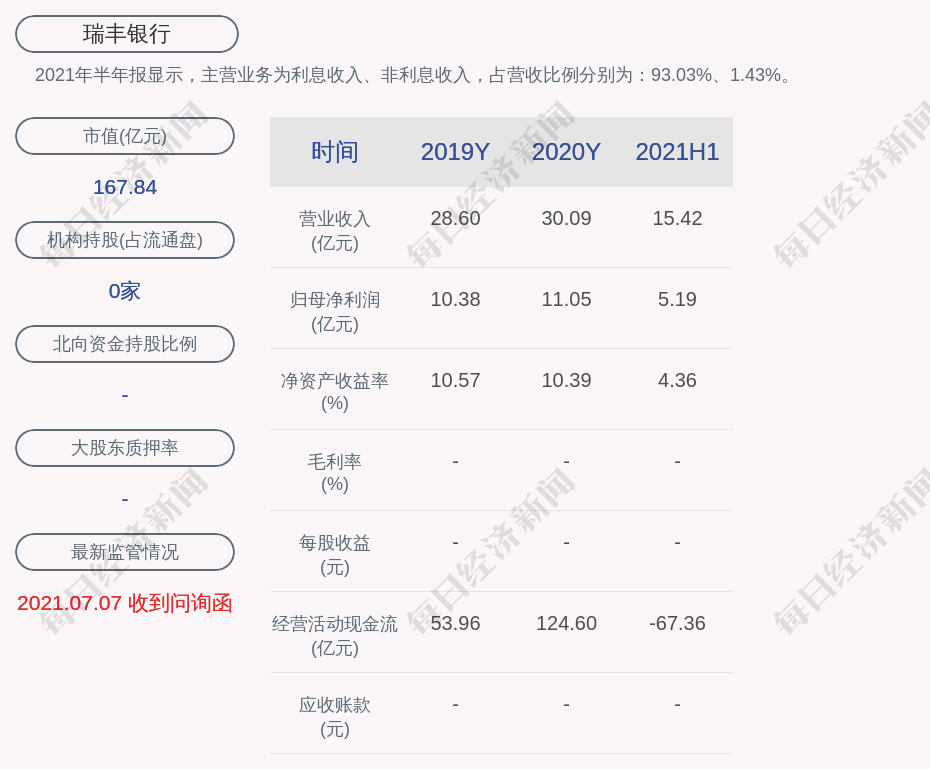Click revenue value 28.60
The image size is (930, 769).
coord(455,218)
